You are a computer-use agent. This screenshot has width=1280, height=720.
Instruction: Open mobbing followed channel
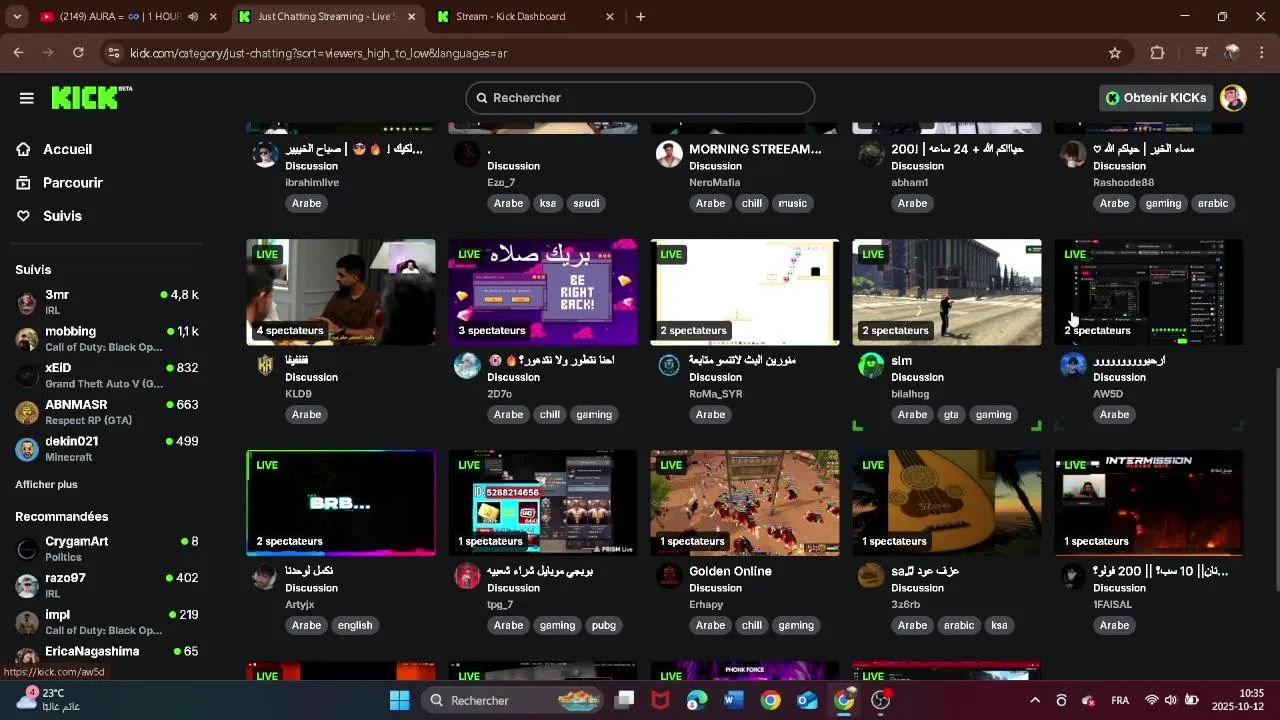pyautogui.click(x=107, y=338)
